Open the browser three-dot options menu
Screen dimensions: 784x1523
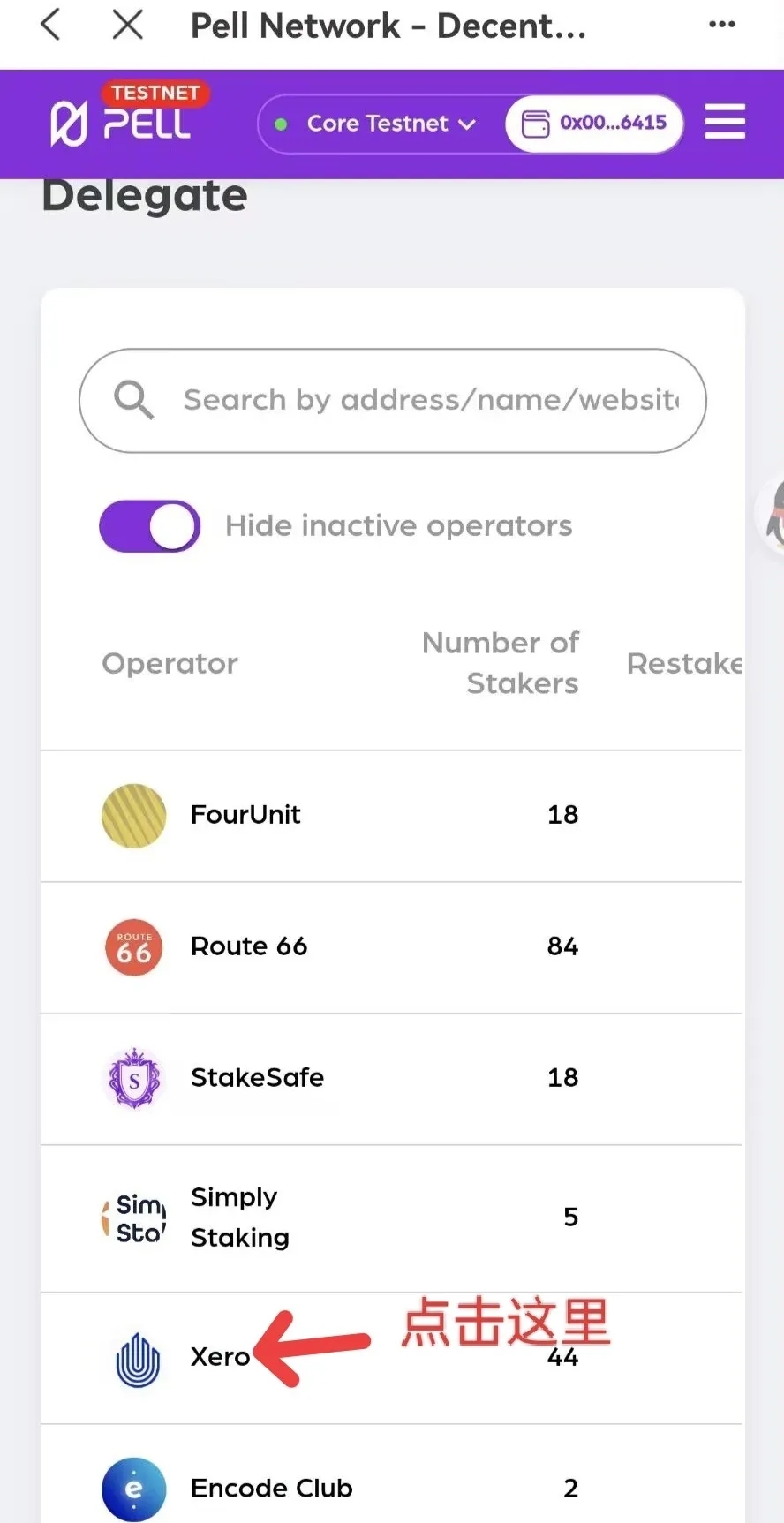[721, 25]
